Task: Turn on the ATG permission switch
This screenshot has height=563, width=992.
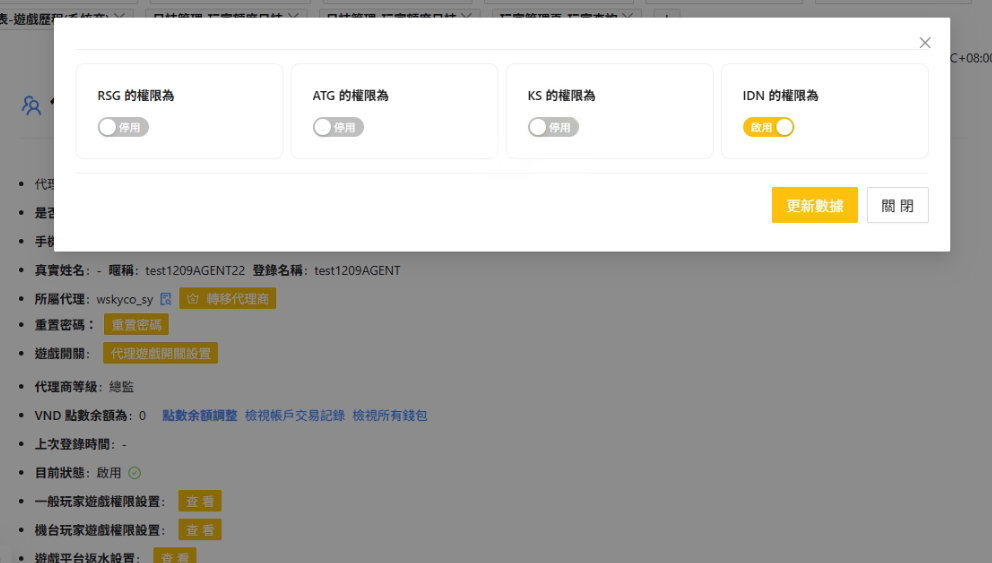Action: click(x=338, y=127)
